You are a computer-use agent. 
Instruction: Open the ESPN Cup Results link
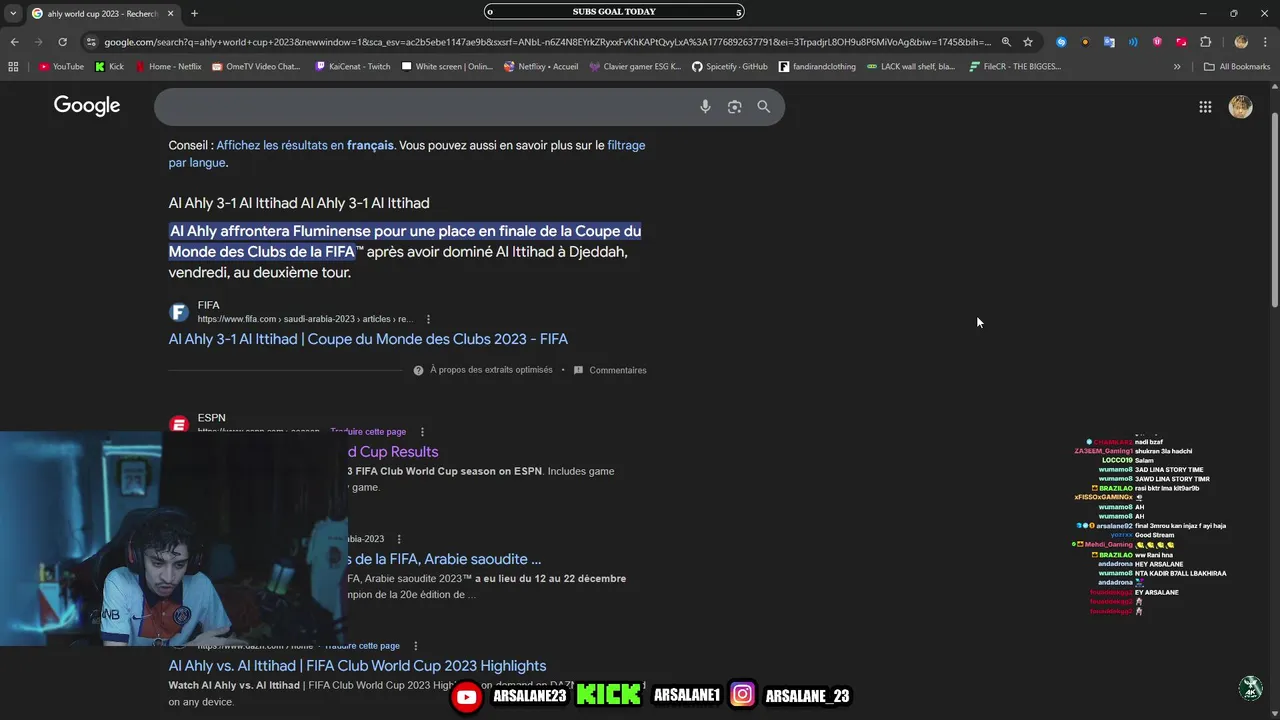tap(393, 452)
